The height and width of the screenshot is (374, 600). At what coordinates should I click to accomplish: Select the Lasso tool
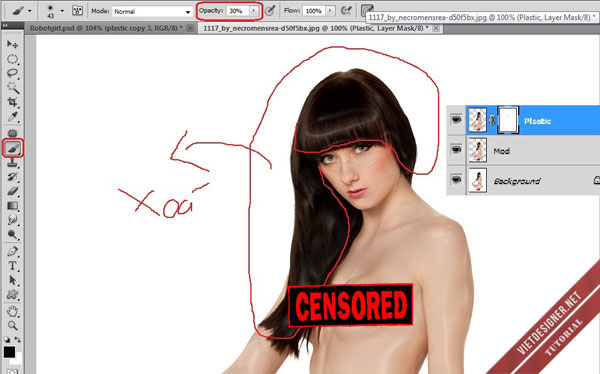pyautogui.click(x=12, y=73)
